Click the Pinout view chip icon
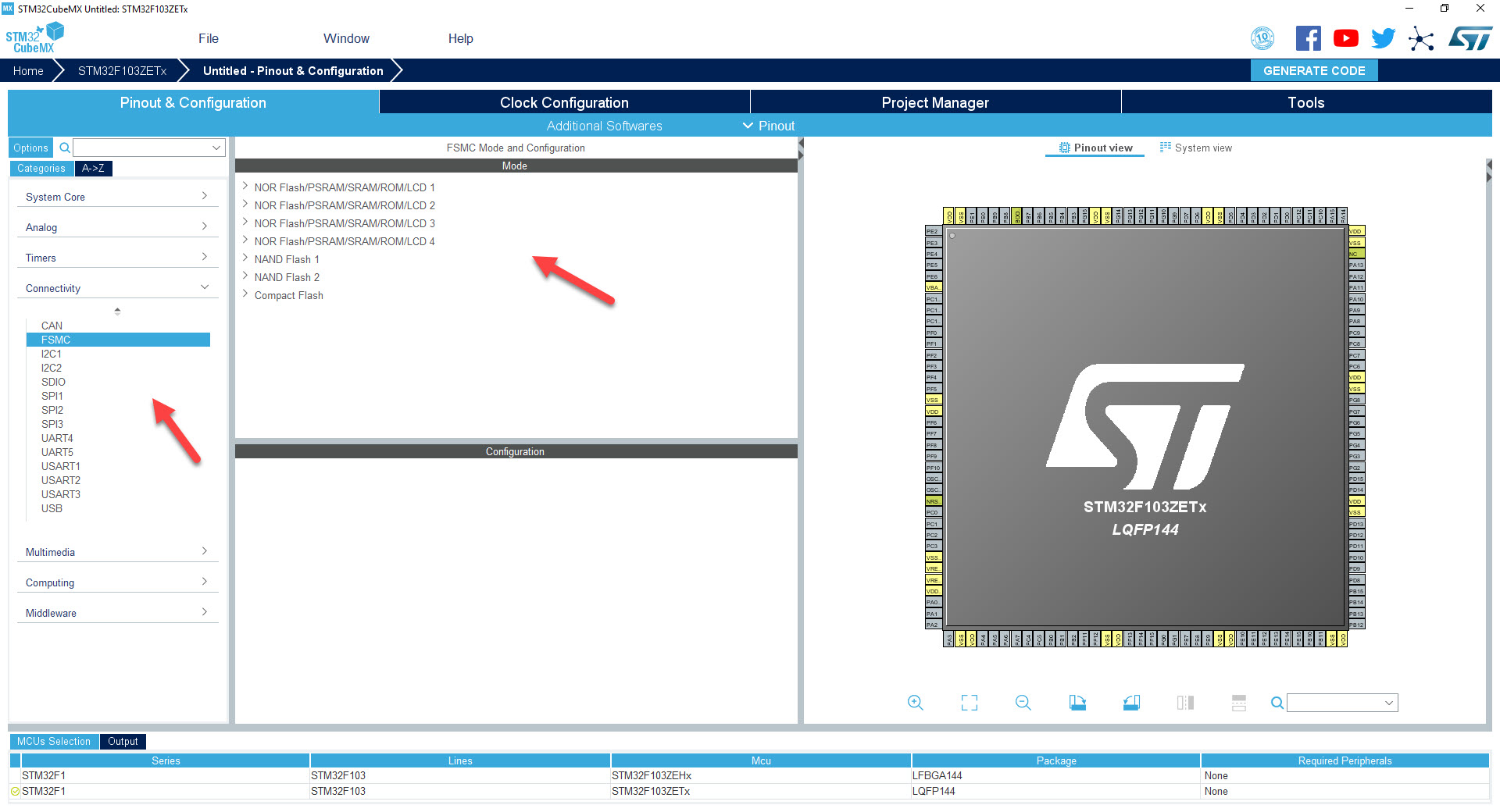This screenshot has height=812, width=1500. (x=1064, y=148)
